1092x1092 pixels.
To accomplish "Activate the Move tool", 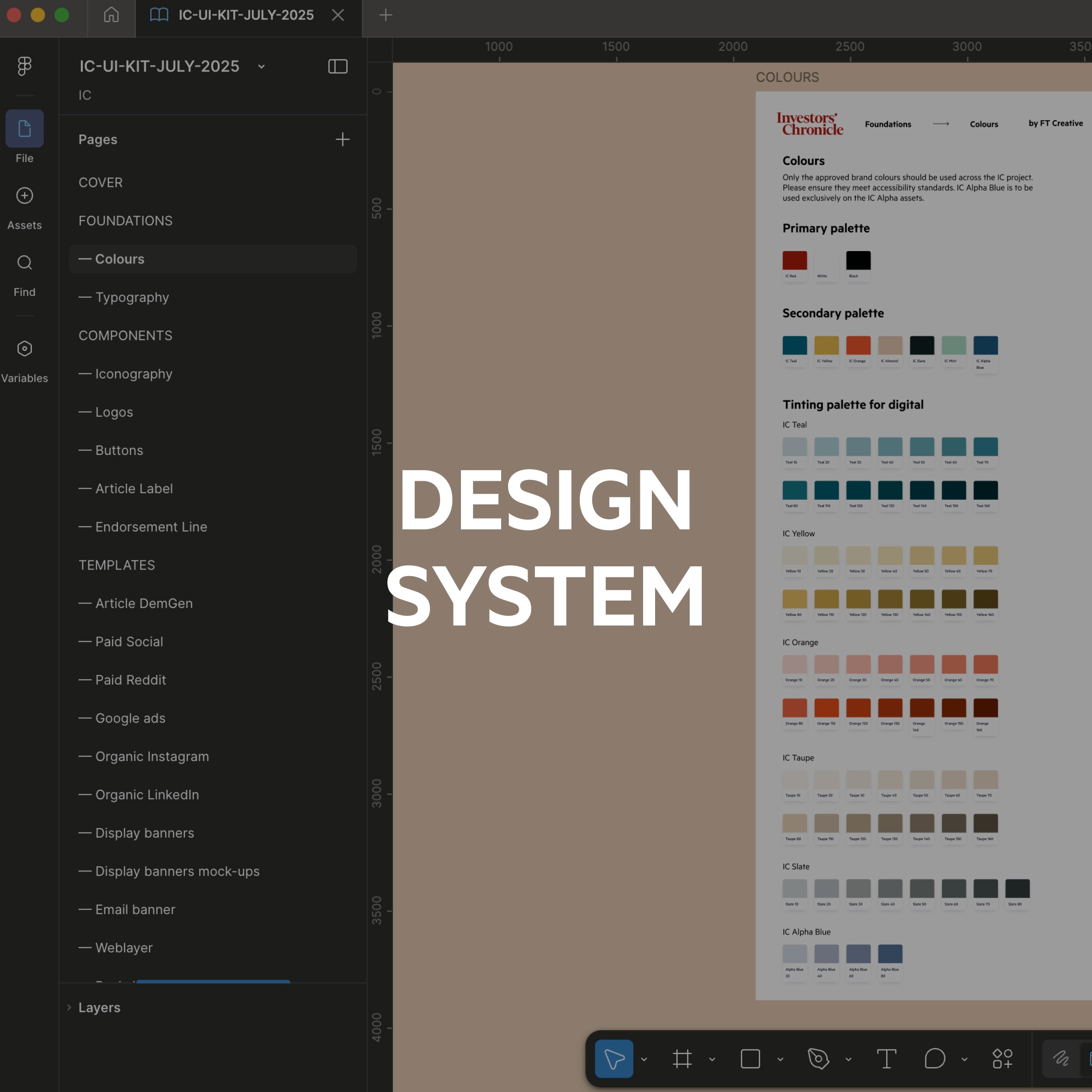I will [x=614, y=1059].
